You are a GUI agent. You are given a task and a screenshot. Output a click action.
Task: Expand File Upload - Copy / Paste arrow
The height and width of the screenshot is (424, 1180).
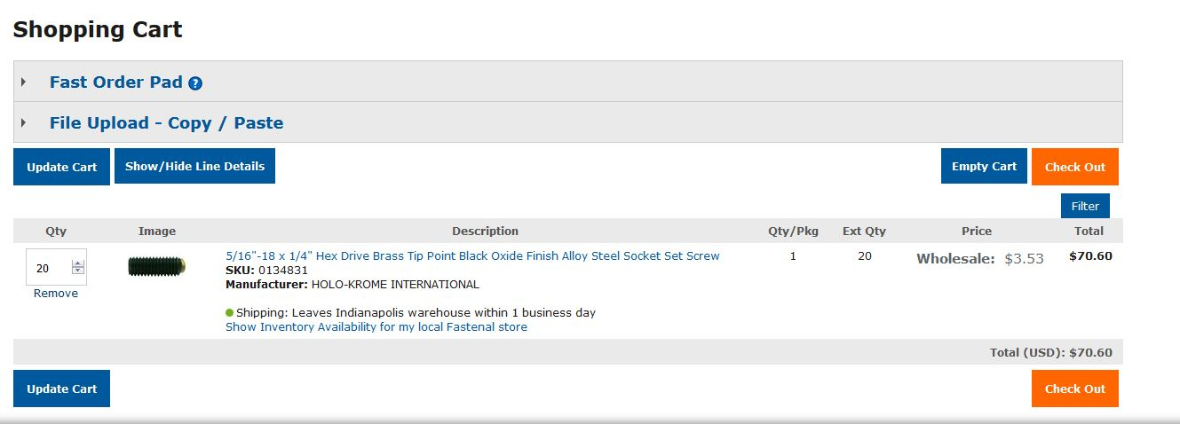23,123
